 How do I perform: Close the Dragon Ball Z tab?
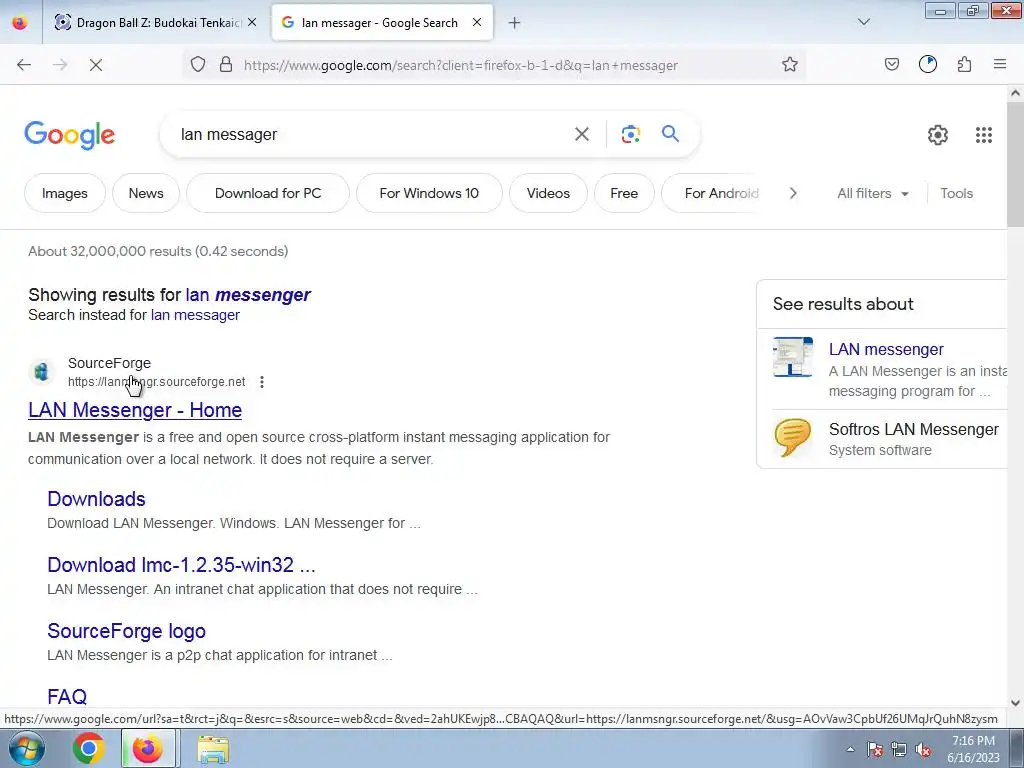click(252, 23)
